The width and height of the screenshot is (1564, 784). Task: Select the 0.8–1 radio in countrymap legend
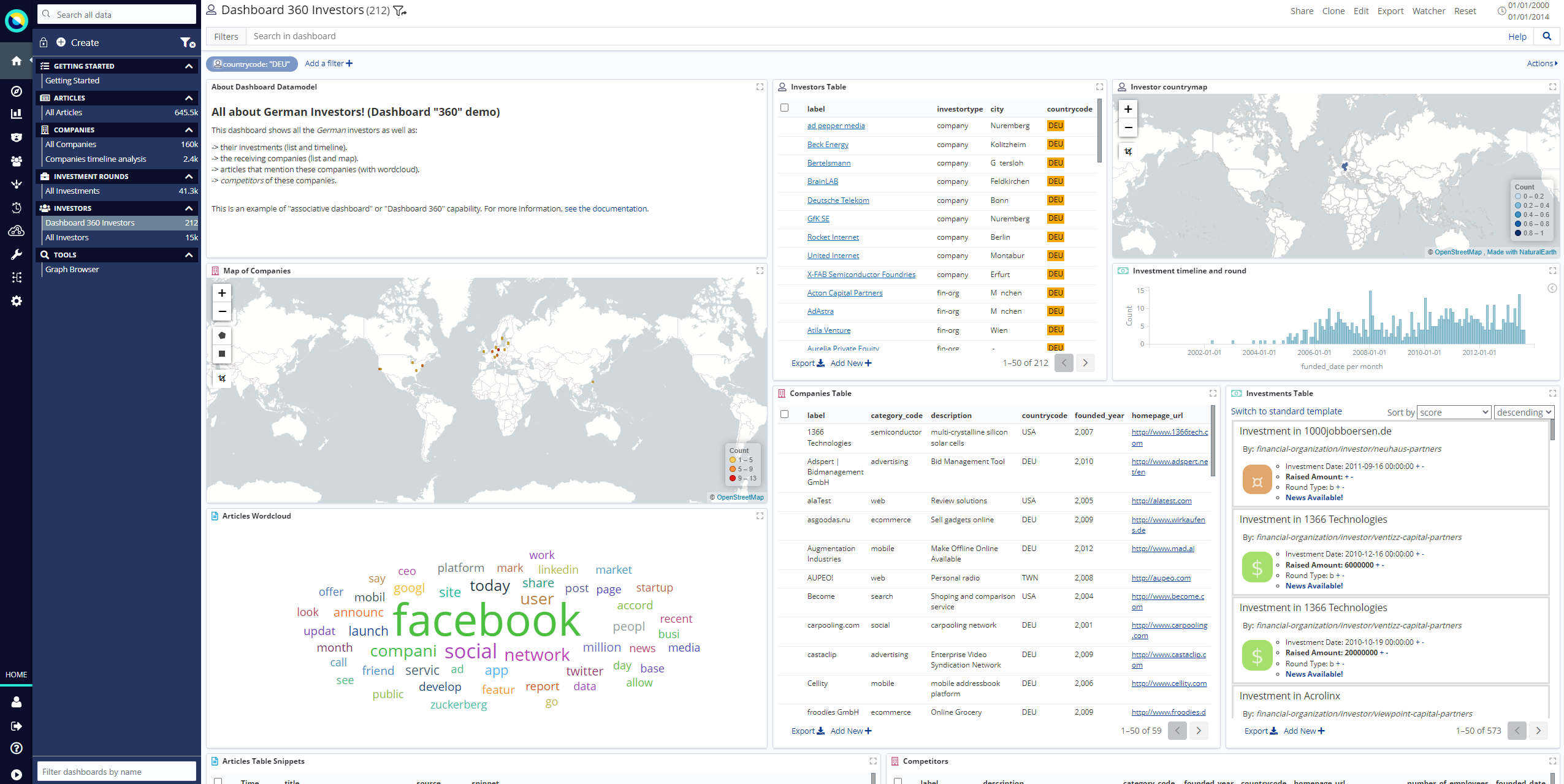(x=1517, y=233)
